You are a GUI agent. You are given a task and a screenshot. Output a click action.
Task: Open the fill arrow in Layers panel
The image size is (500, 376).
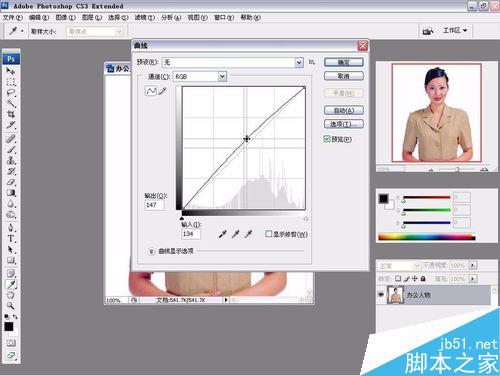pos(473,278)
